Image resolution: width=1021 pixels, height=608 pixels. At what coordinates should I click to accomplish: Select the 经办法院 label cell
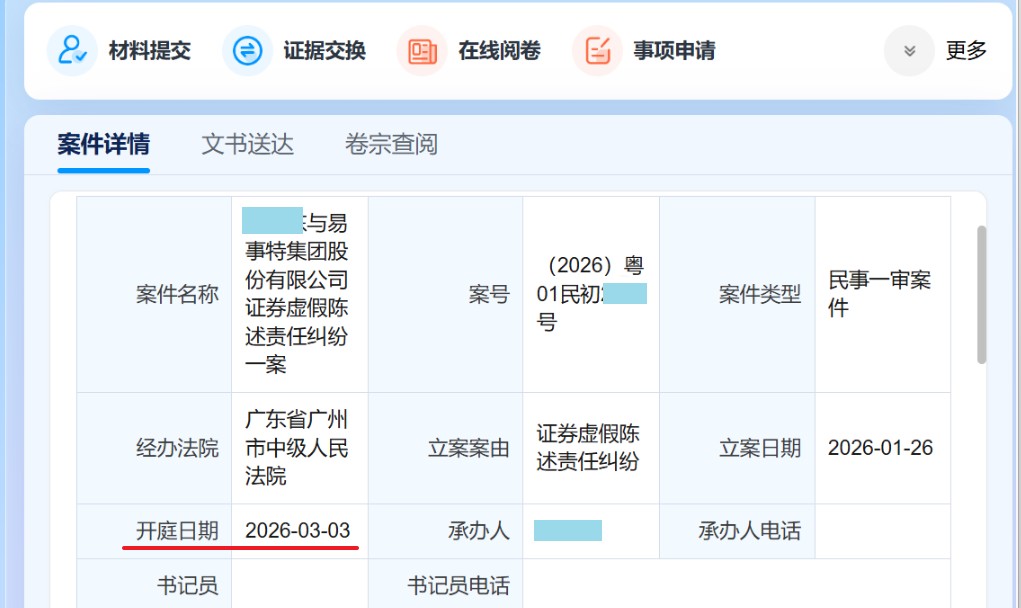(154, 448)
